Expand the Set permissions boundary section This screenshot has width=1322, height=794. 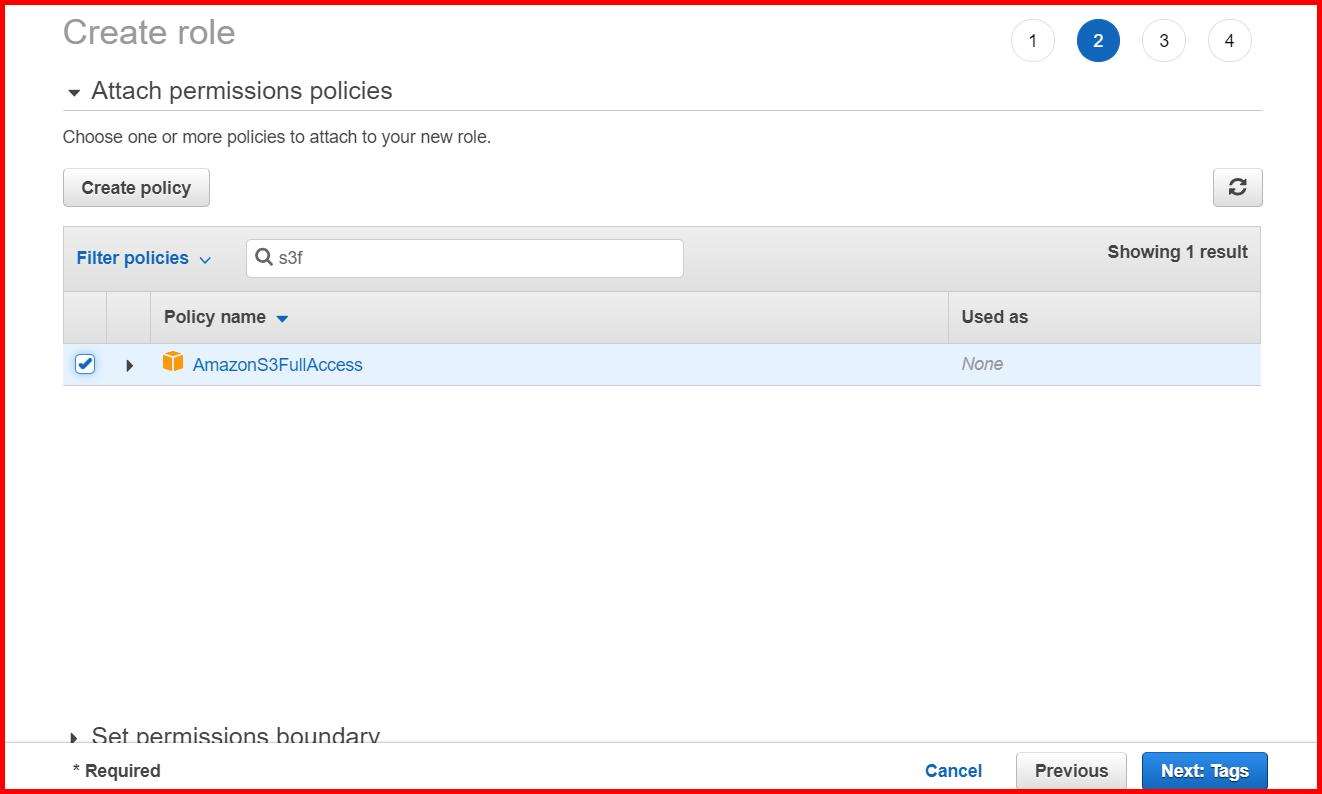(75, 737)
